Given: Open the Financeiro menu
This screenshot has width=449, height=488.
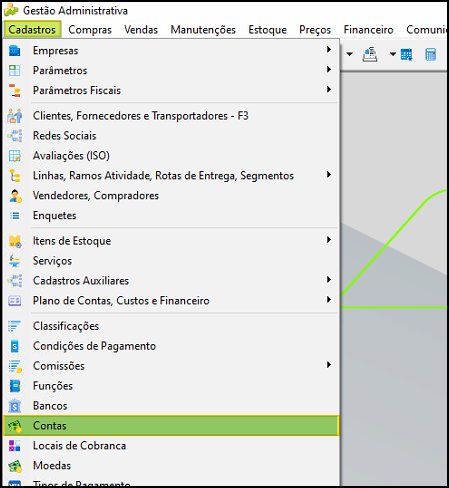Looking at the screenshot, I should [368, 30].
